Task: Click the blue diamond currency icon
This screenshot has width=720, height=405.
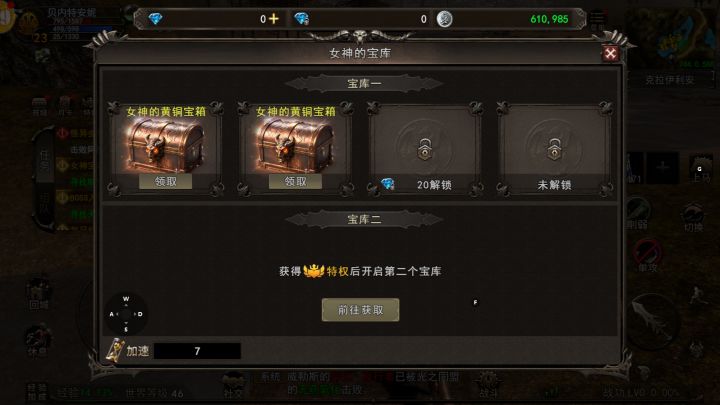Action: click(x=155, y=19)
